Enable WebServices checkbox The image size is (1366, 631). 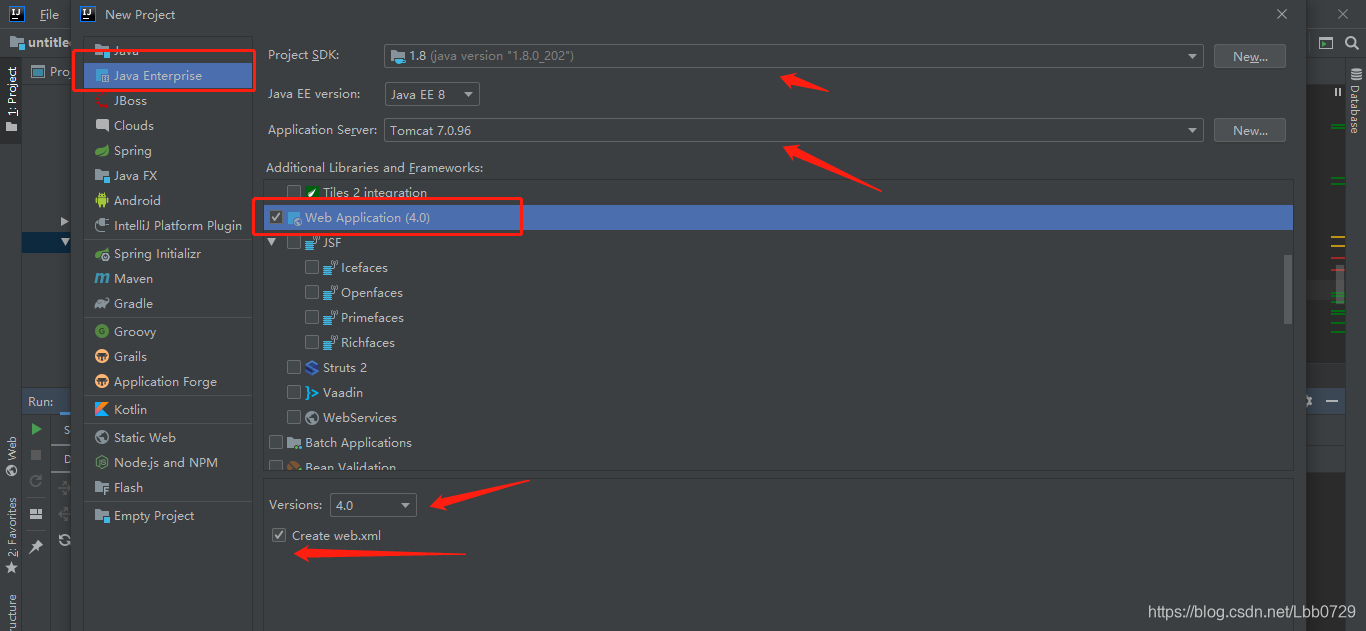pos(294,418)
